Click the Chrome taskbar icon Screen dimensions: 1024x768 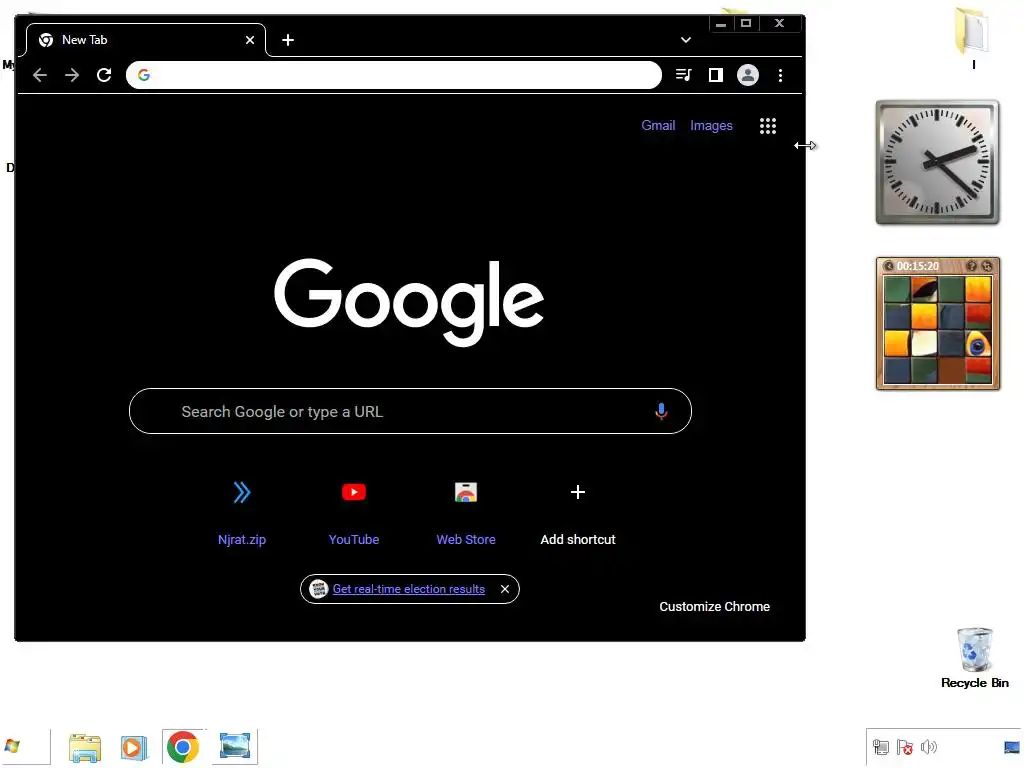tap(183, 746)
